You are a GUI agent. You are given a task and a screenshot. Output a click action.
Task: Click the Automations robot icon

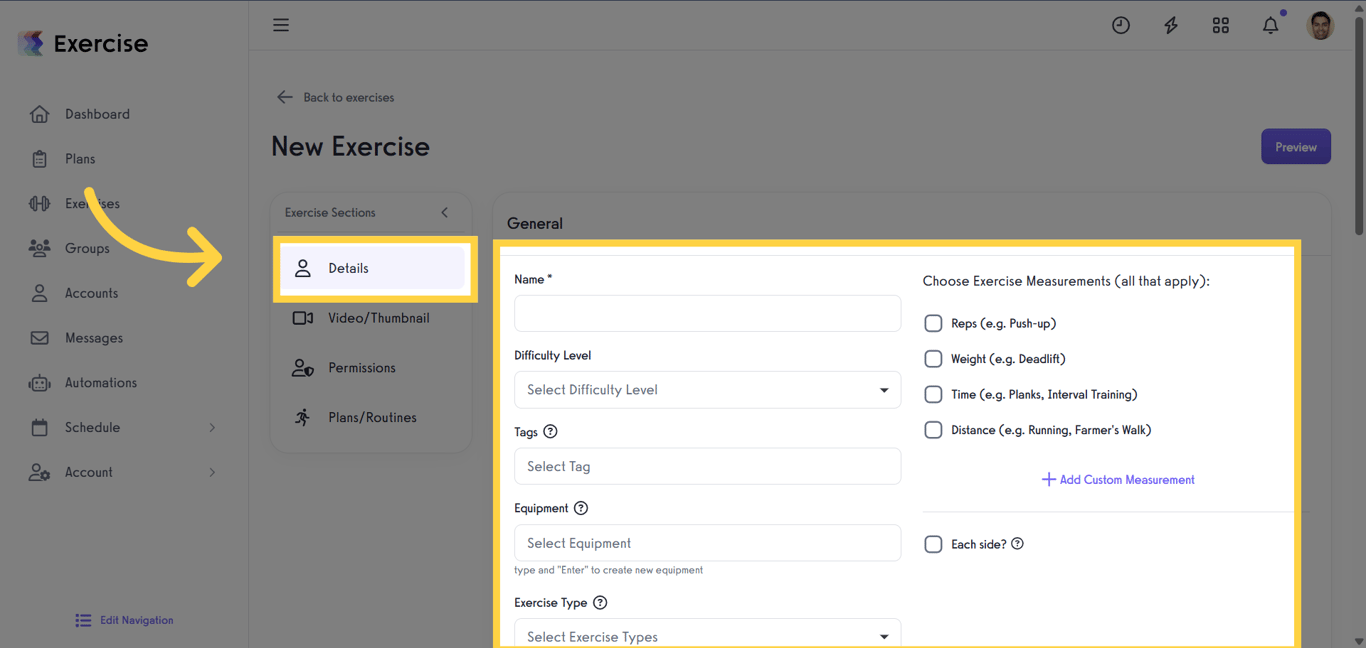pos(39,383)
